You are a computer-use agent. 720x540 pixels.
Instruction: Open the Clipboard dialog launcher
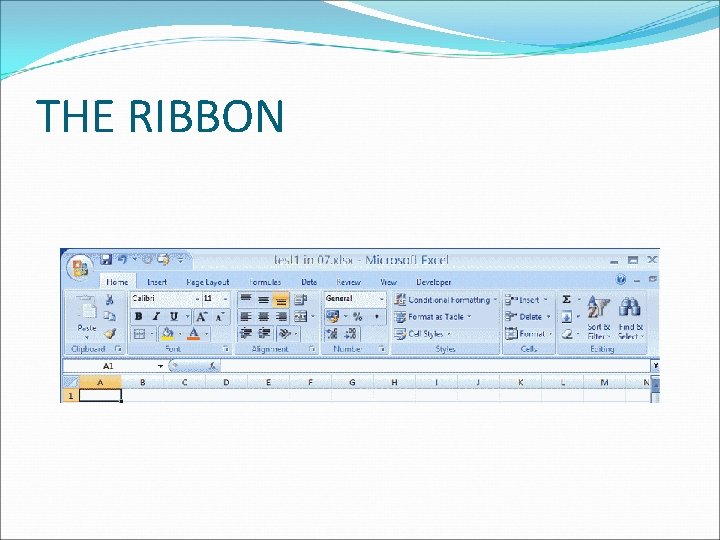[x=118, y=349]
